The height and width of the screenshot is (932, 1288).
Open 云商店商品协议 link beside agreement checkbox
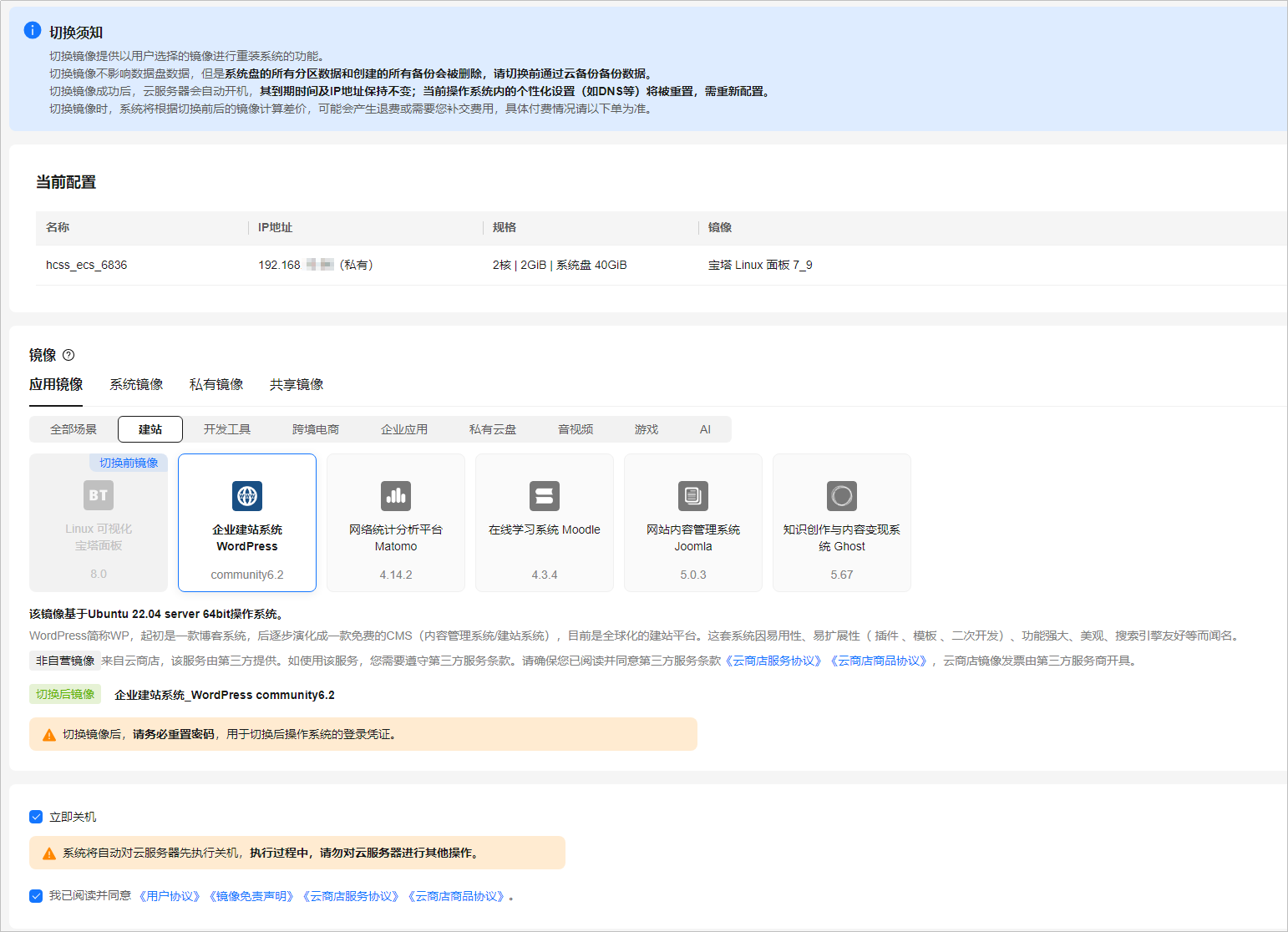[x=457, y=896]
